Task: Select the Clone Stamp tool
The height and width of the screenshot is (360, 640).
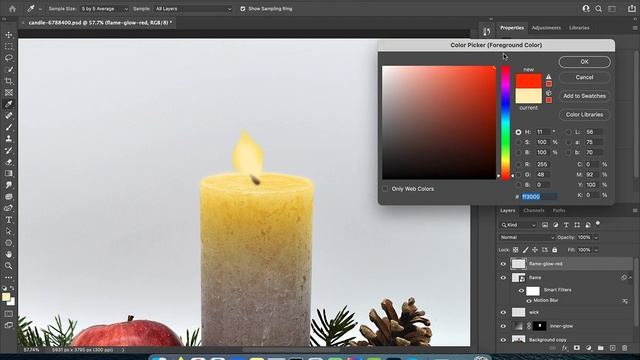Action: pyautogui.click(x=9, y=139)
